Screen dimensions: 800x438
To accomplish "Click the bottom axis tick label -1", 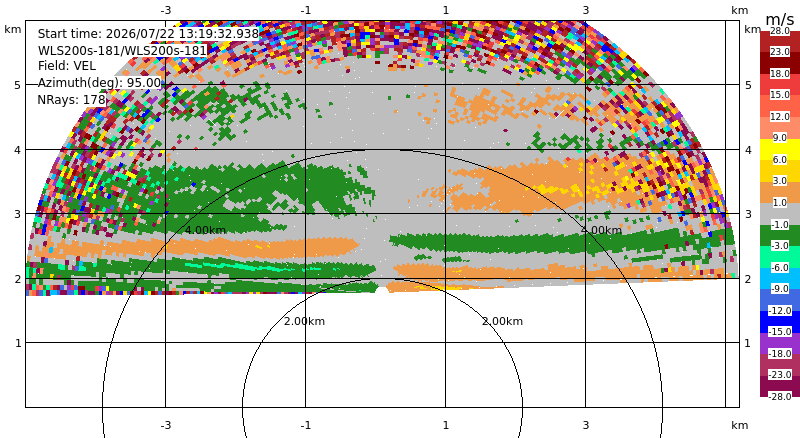I will click(x=305, y=425).
